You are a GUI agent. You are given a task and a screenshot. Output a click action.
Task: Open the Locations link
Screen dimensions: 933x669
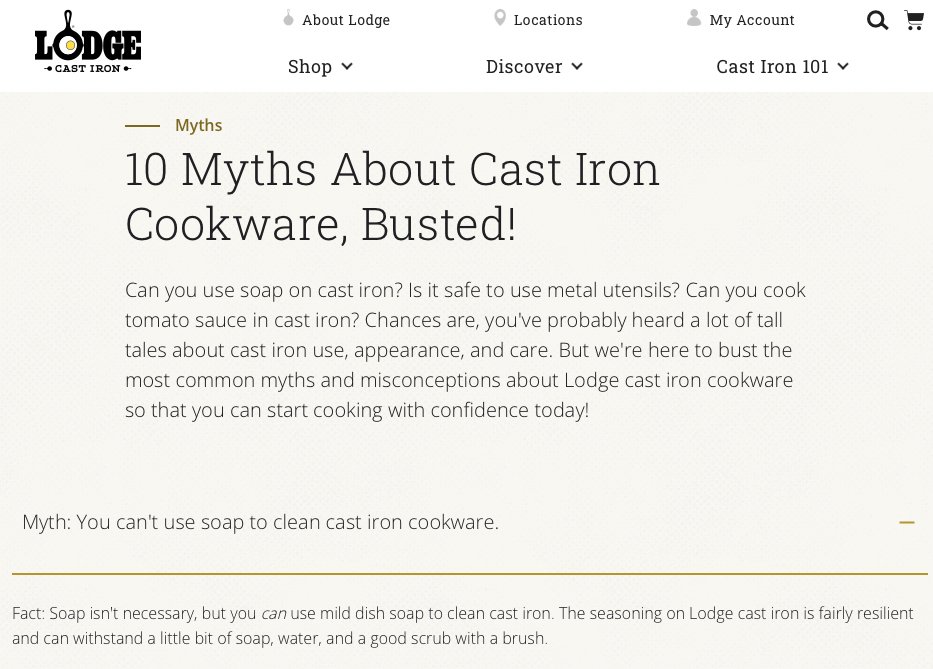[x=548, y=20]
